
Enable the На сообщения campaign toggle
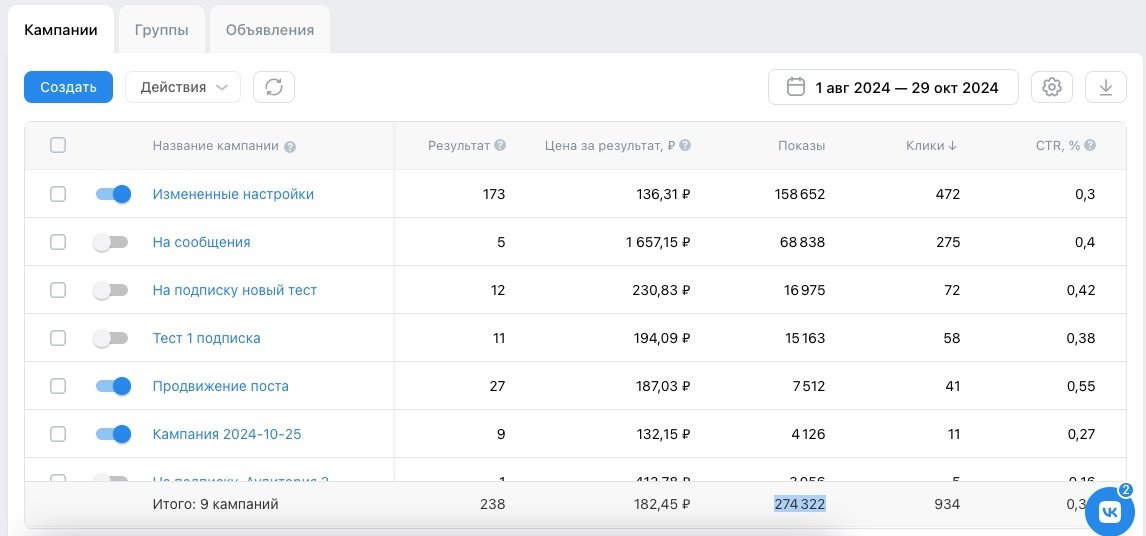point(110,242)
